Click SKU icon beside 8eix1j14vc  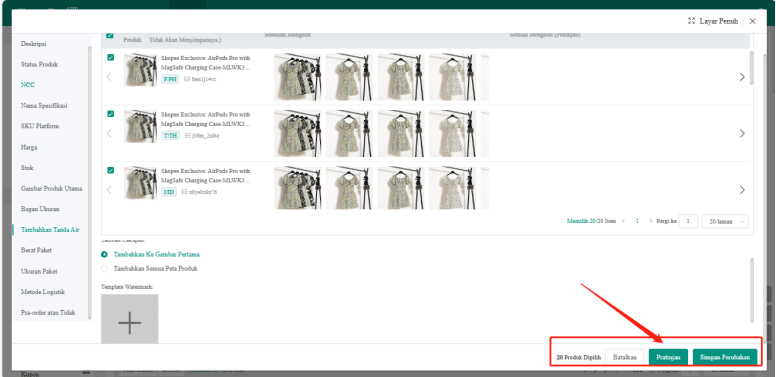click(187, 79)
